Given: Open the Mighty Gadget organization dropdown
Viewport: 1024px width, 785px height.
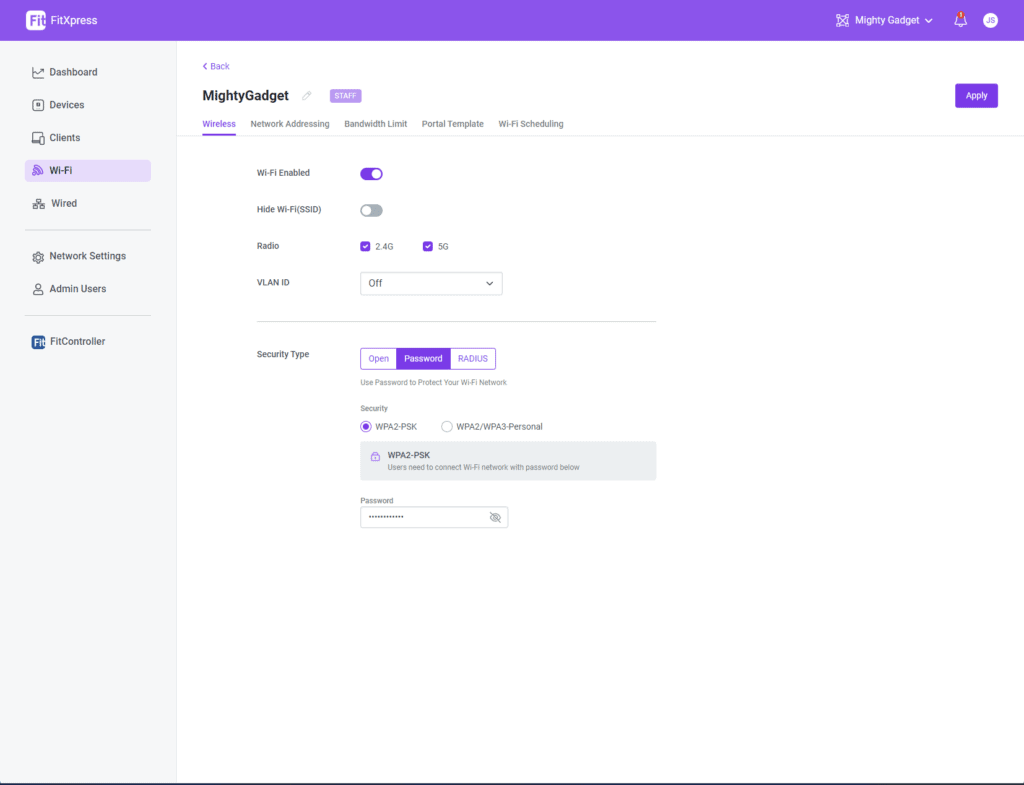Looking at the screenshot, I should [x=885, y=20].
